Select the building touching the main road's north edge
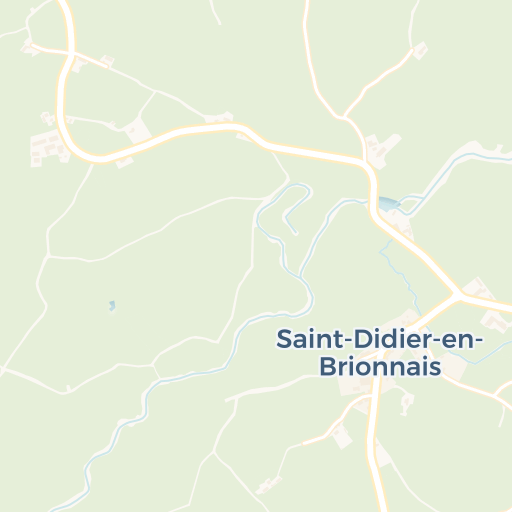The height and width of the screenshot is (512, 512). point(219,118)
